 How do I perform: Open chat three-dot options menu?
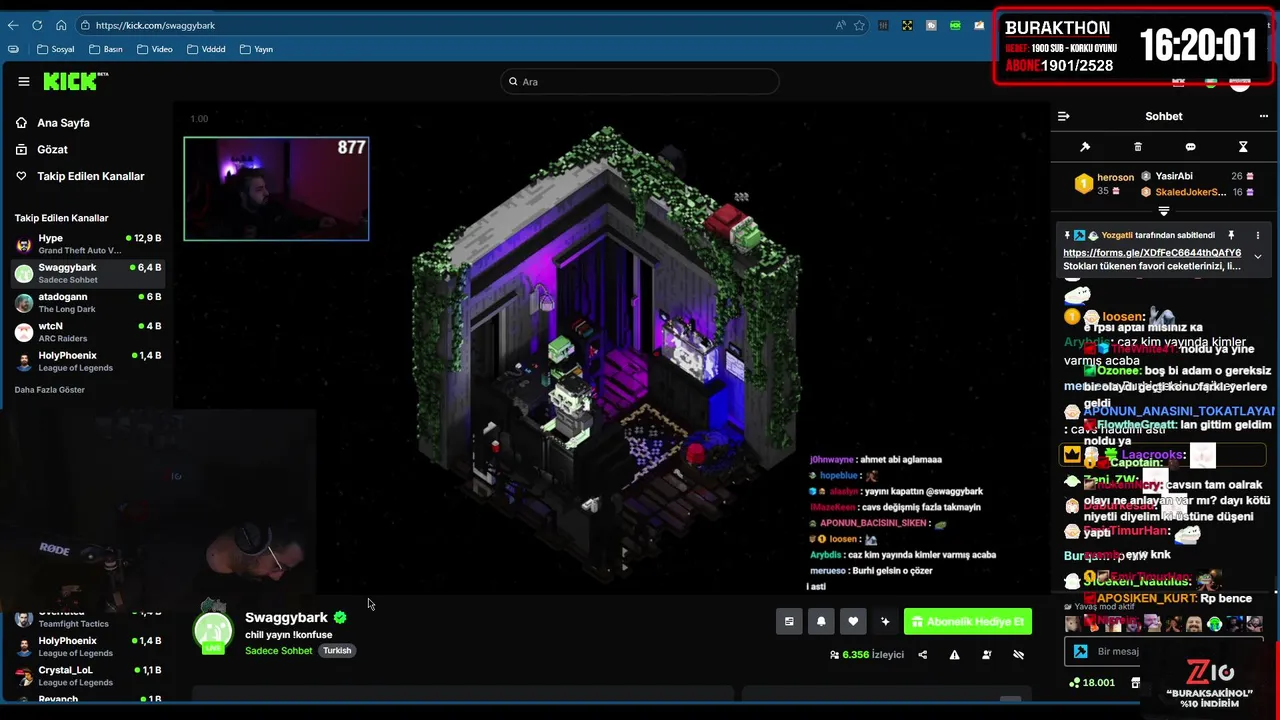click(1264, 117)
